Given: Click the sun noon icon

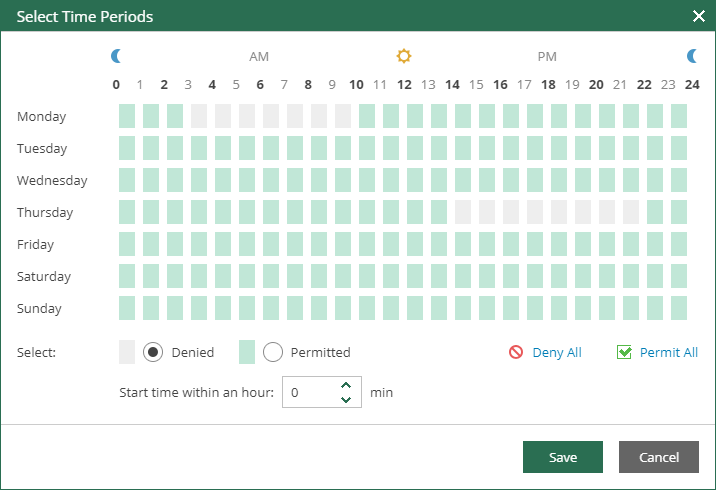Looking at the screenshot, I should tap(404, 56).
